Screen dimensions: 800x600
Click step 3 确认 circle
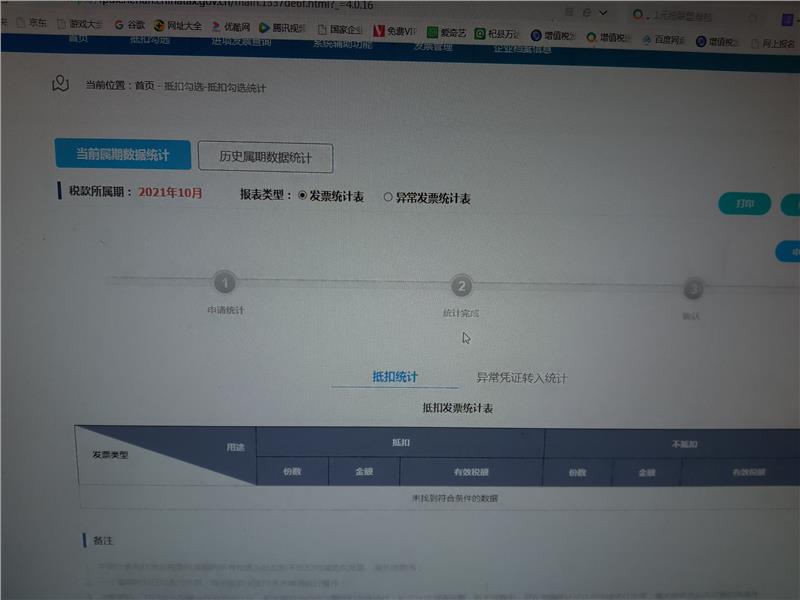[693, 290]
